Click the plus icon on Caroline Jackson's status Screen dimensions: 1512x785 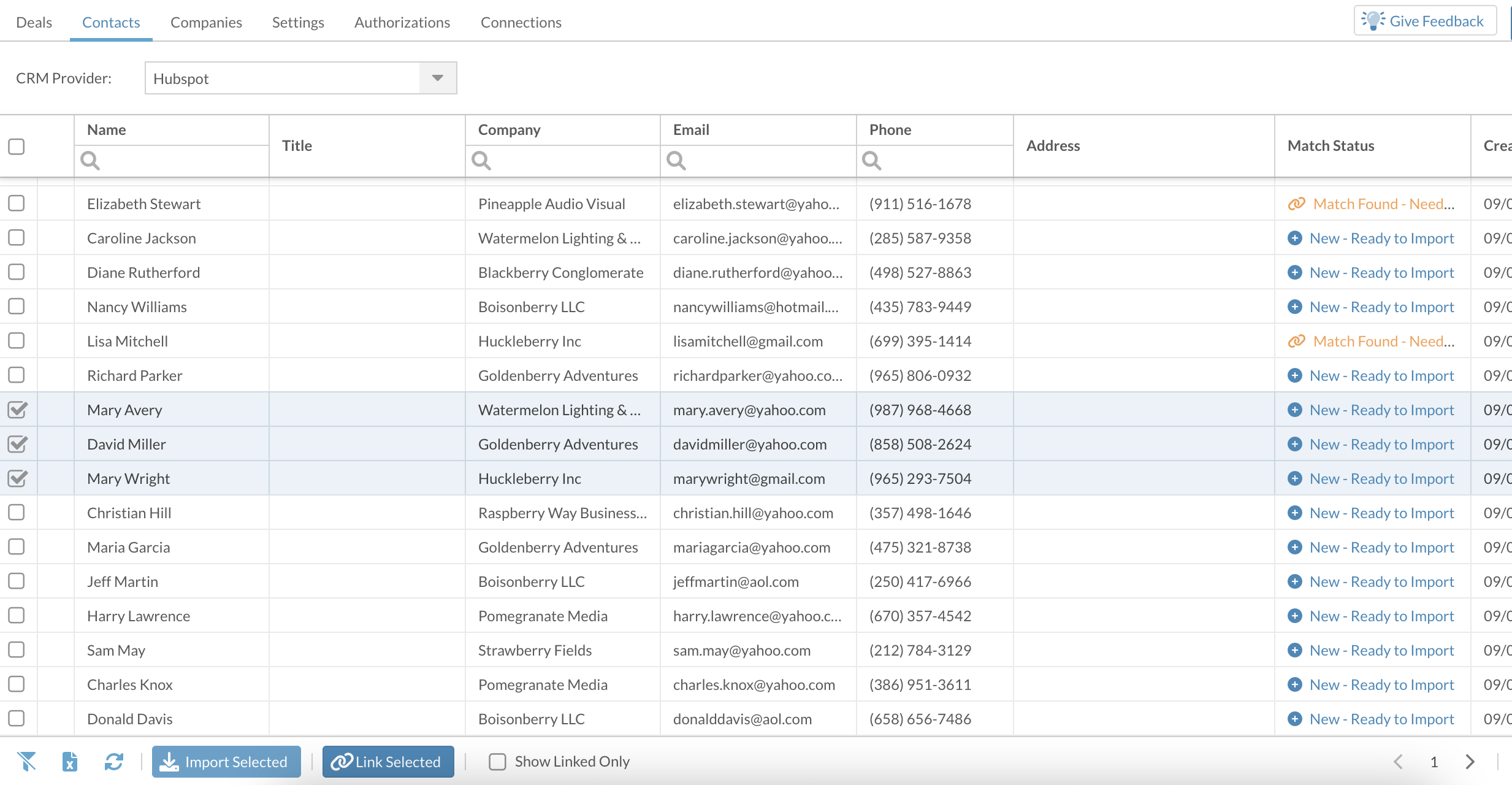tap(1295, 238)
